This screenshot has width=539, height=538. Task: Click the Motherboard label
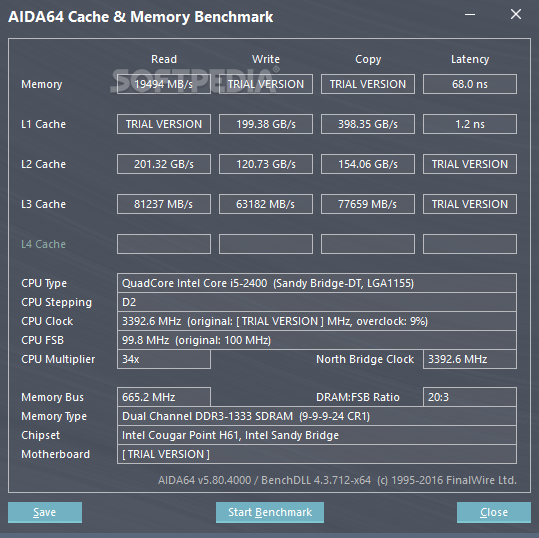click(x=55, y=454)
